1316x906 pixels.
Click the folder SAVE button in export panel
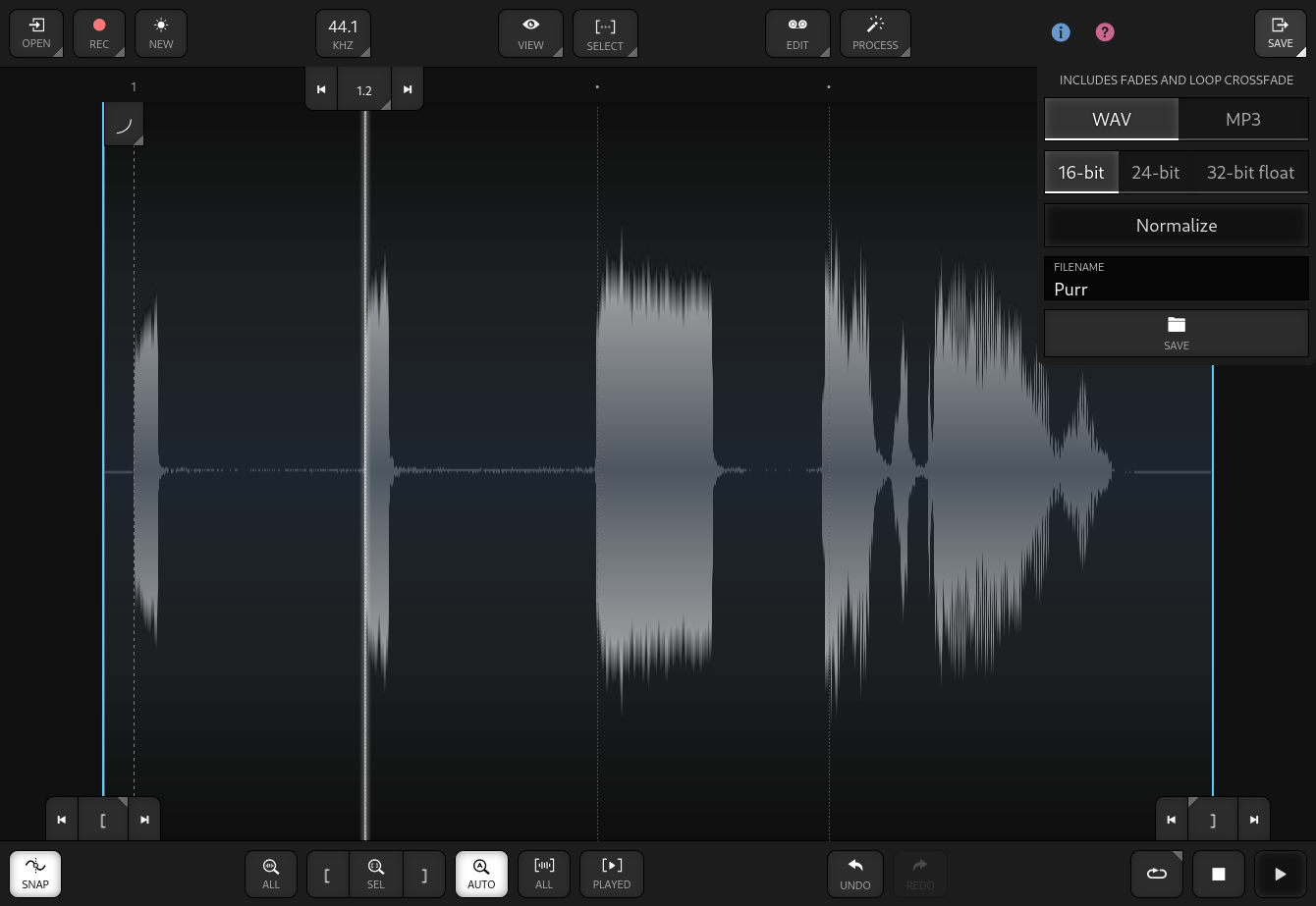tap(1177, 334)
